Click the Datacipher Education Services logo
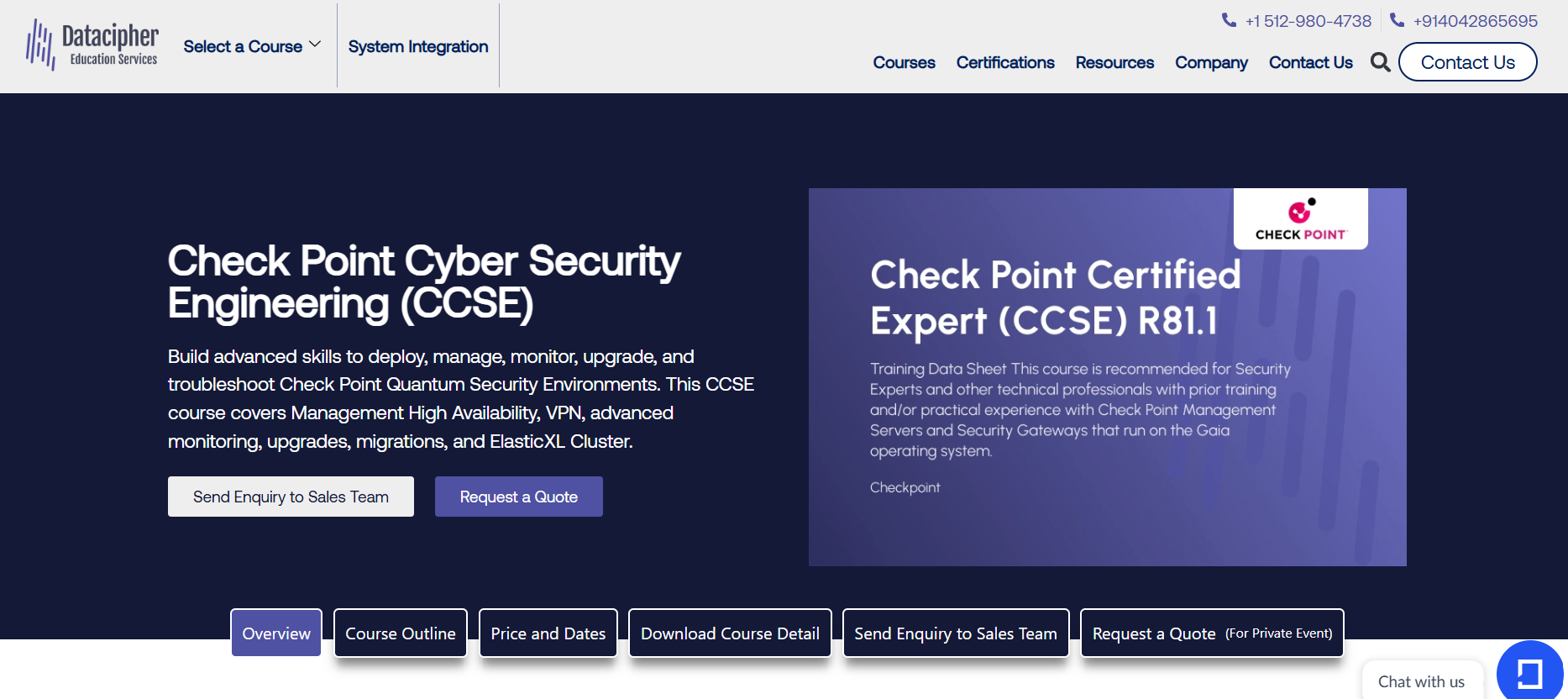The height and width of the screenshot is (699, 1568). coord(92,45)
